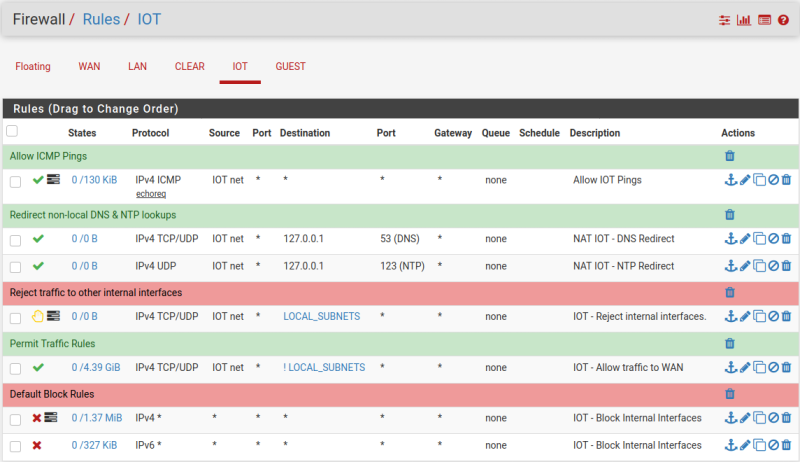Screen dimensions: 800x462
Task: Disable the Allow IOT Pings rule
Action: pyautogui.click(x=773, y=180)
